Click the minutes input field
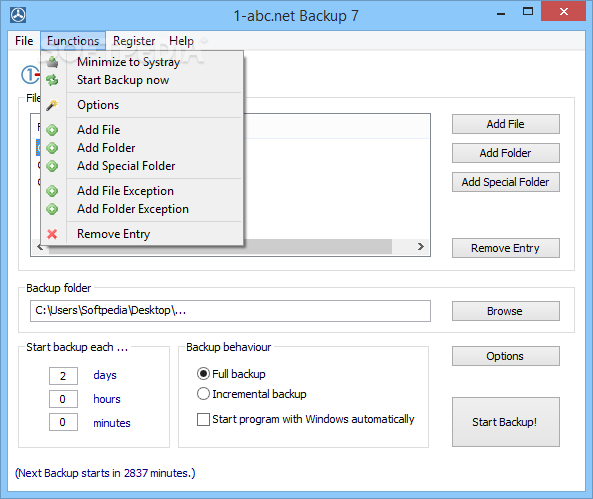 click(x=63, y=422)
